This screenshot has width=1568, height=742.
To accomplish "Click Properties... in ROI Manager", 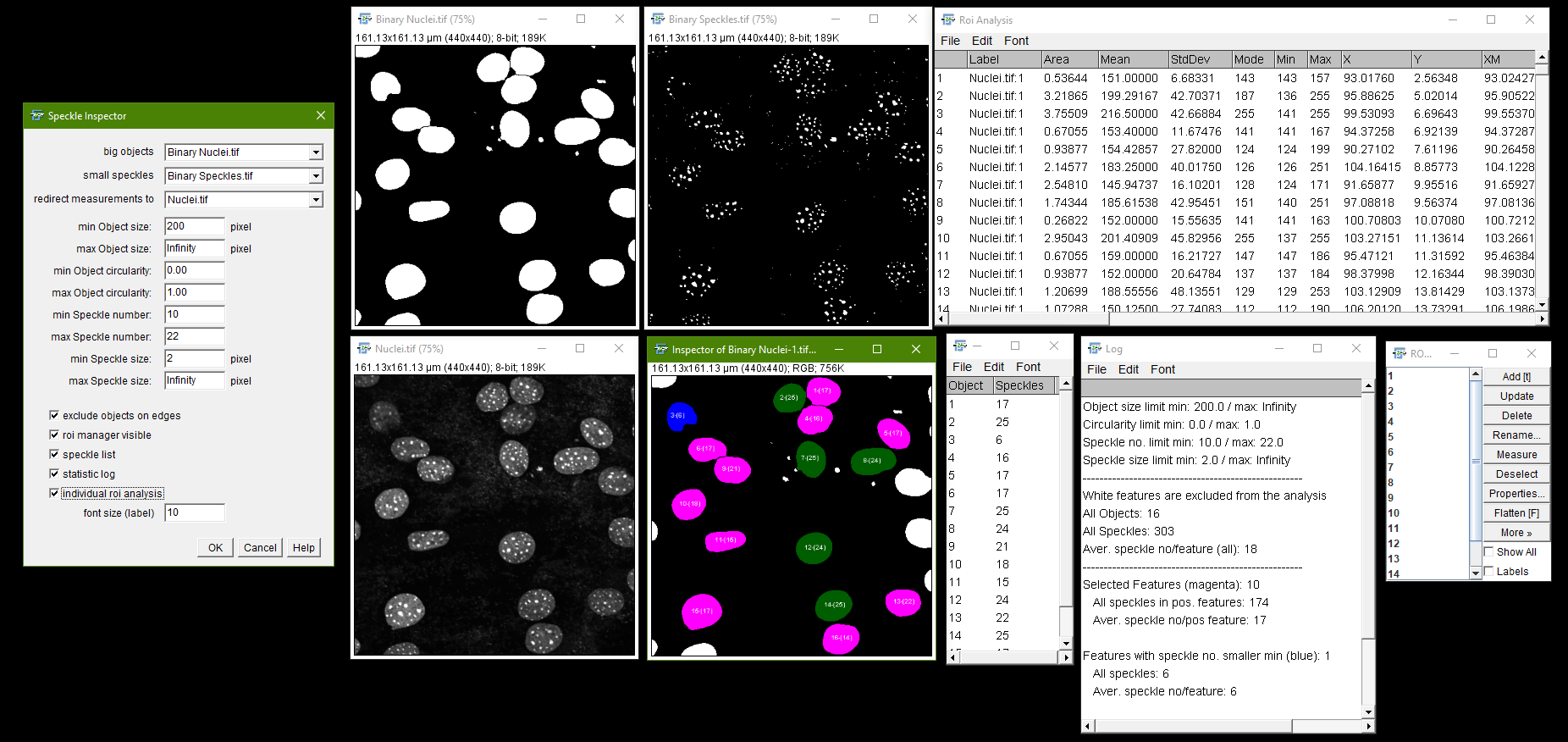I will tap(1516, 494).
